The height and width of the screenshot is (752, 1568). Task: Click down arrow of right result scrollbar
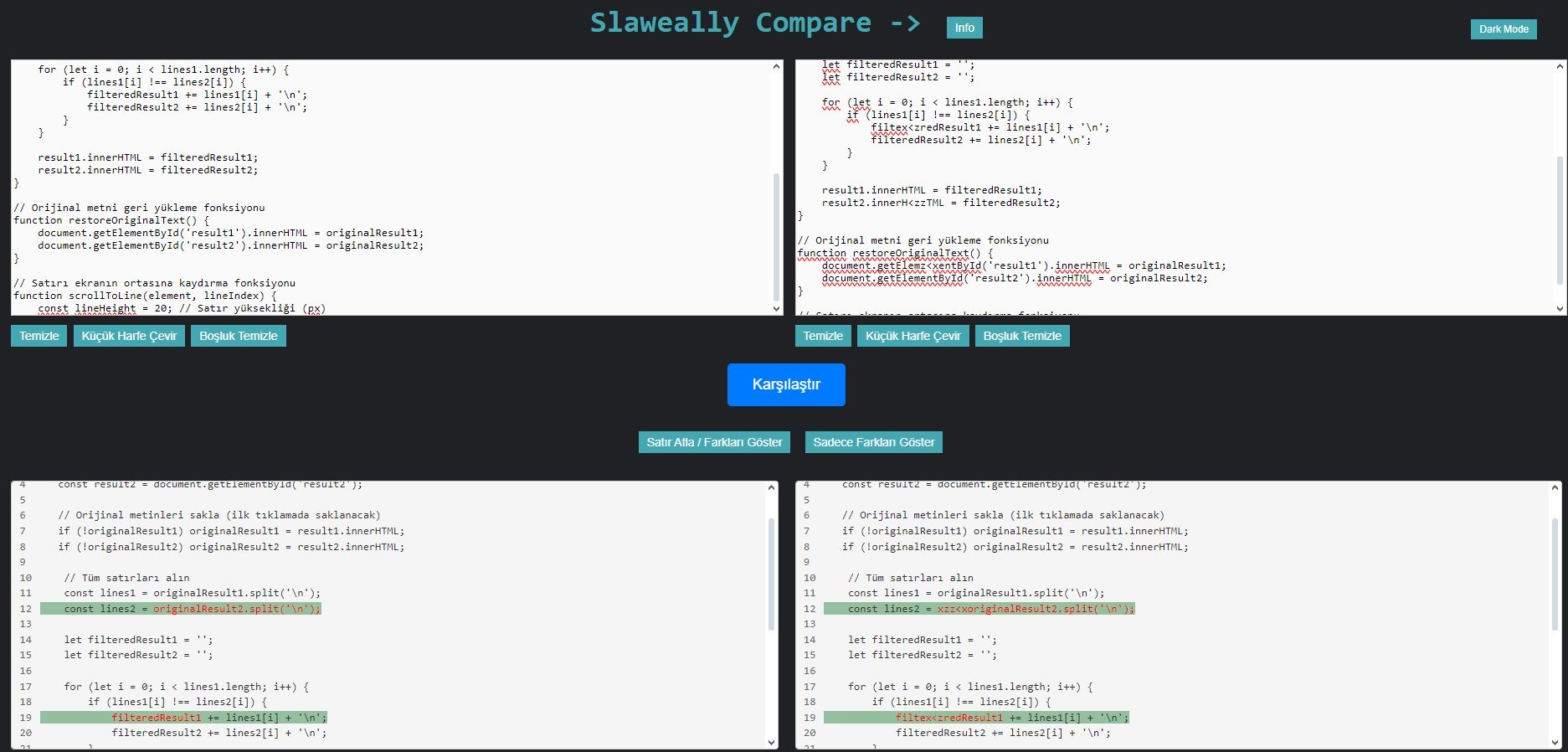(x=1555, y=742)
